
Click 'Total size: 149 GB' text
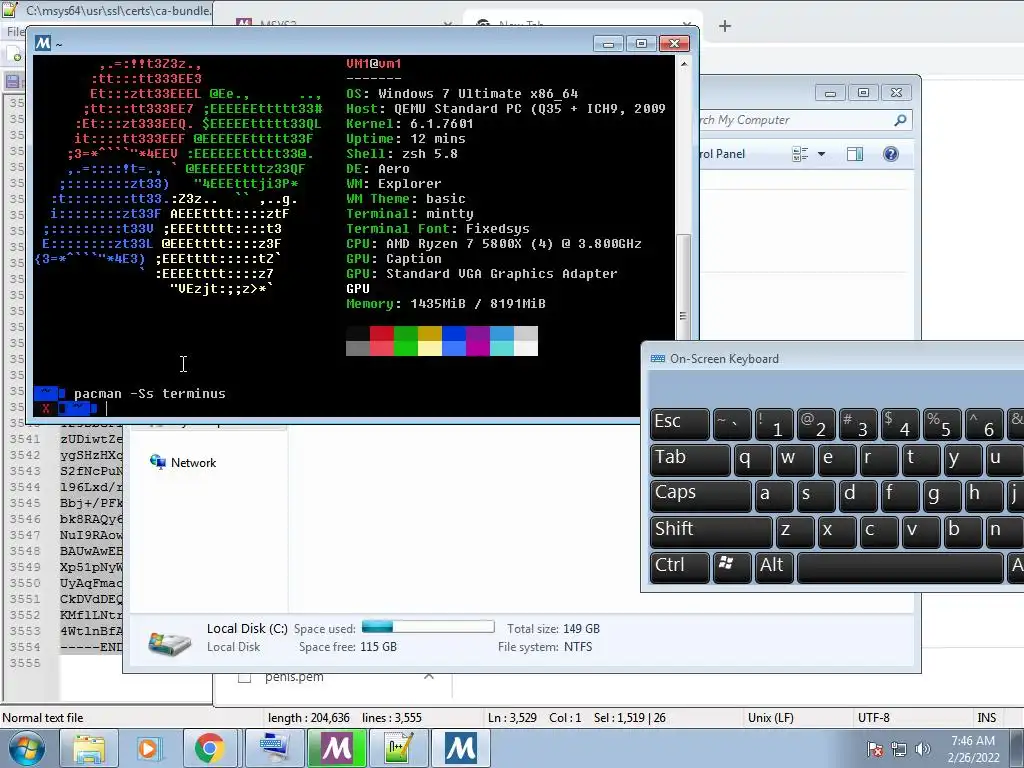coord(553,628)
